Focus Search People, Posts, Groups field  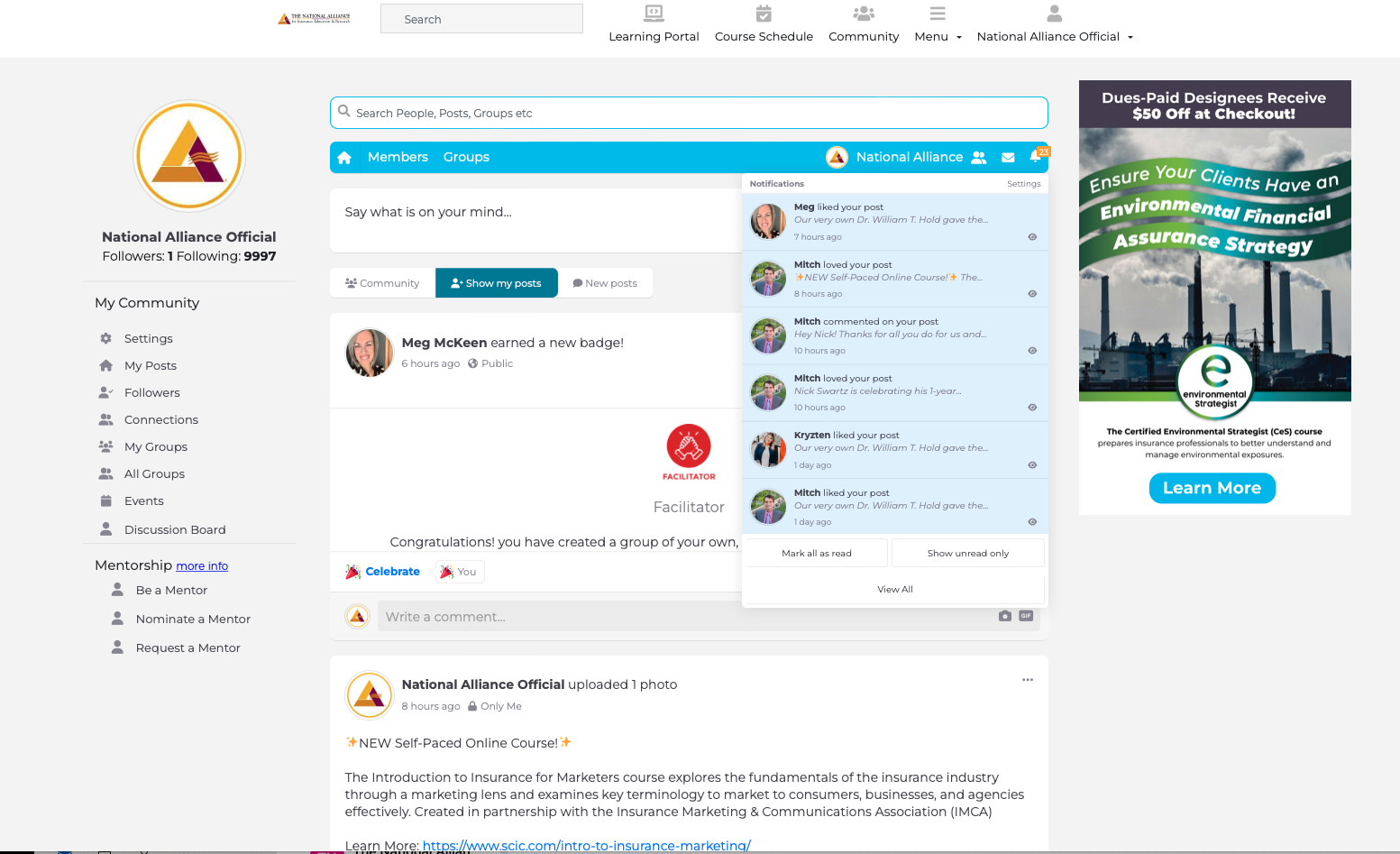point(689,113)
